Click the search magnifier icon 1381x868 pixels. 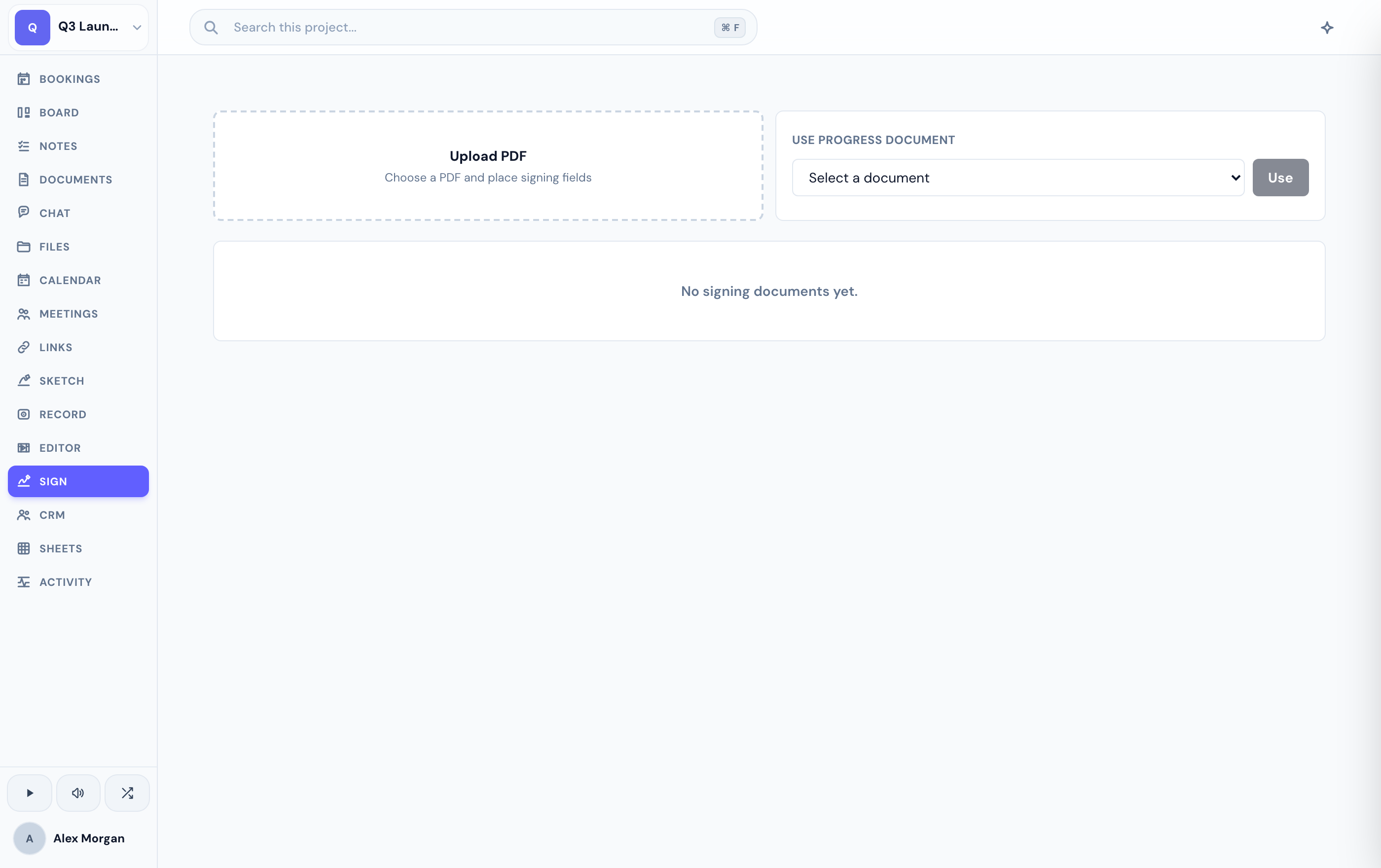click(x=211, y=28)
